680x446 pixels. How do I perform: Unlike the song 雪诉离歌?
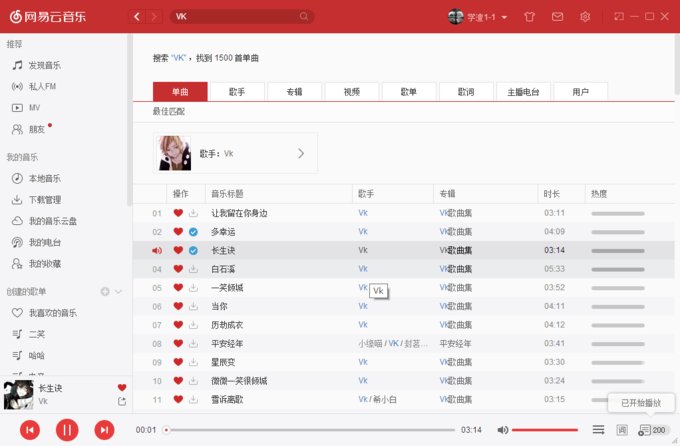(x=178, y=399)
